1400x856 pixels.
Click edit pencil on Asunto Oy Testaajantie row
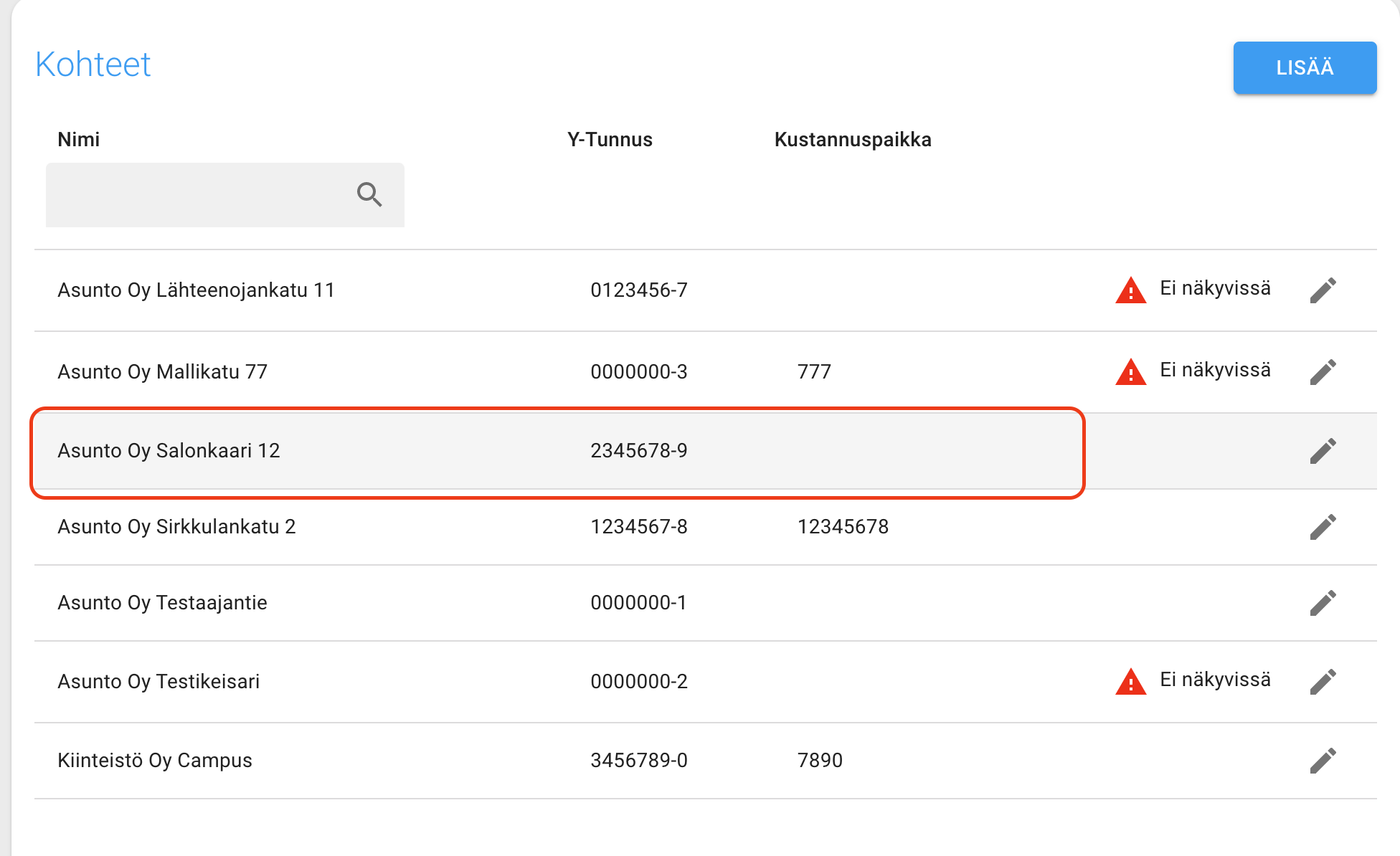[x=1323, y=603]
